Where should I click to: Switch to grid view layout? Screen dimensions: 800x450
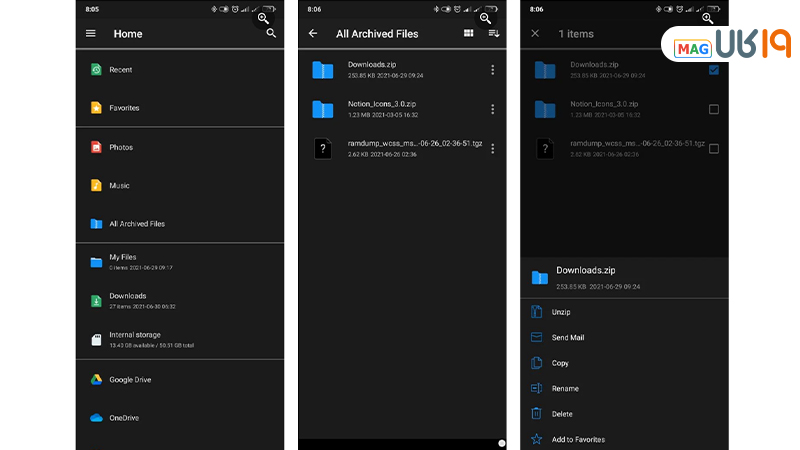tap(469, 33)
